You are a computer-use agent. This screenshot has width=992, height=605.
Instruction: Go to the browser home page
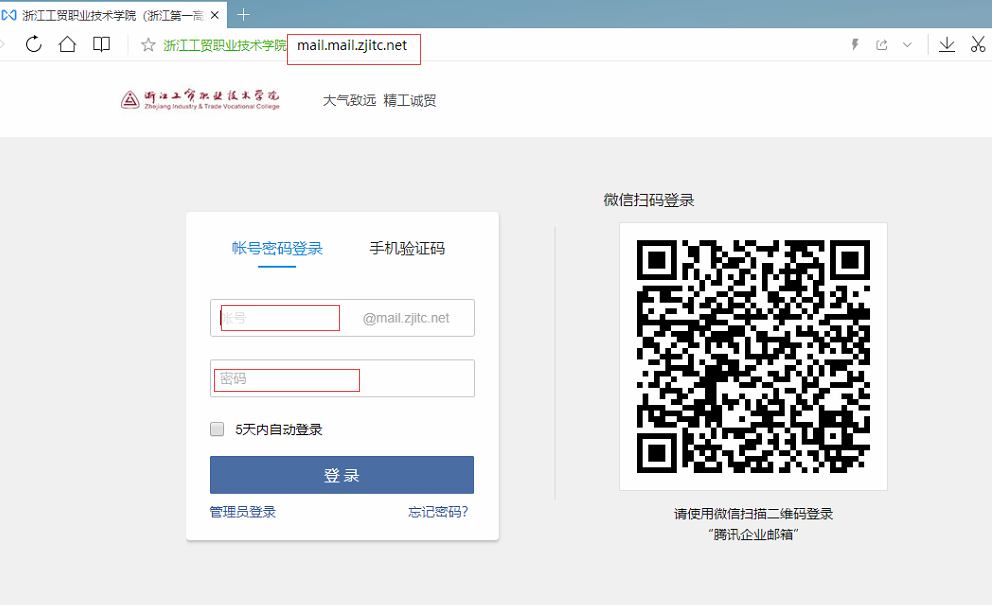pyautogui.click(x=67, y=44)
